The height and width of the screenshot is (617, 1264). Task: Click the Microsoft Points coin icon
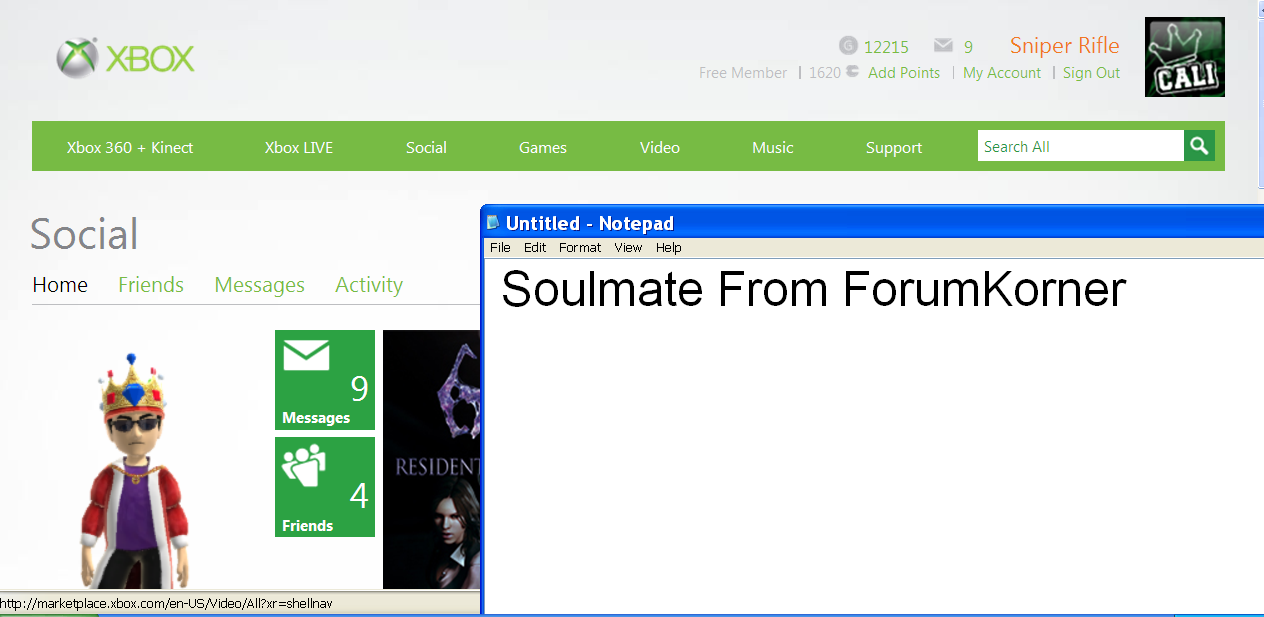852,72
